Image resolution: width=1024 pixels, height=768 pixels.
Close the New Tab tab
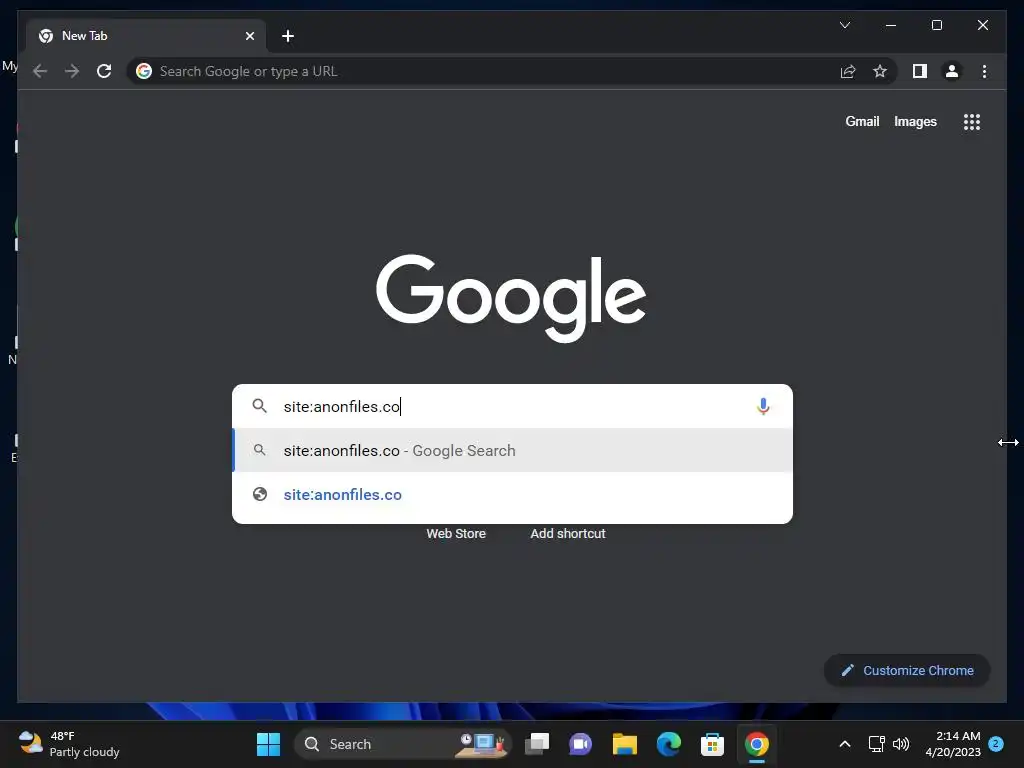pos(249,36)
